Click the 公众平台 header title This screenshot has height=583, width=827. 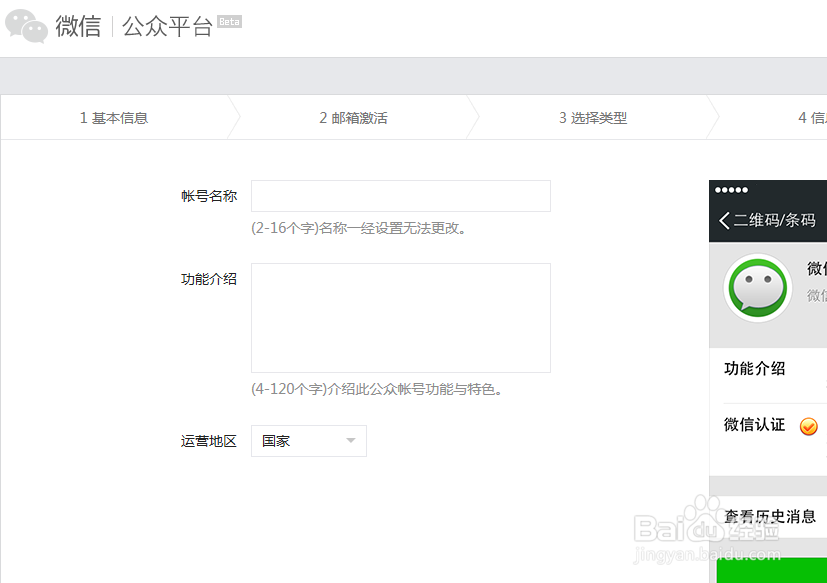tap(167, 26)
